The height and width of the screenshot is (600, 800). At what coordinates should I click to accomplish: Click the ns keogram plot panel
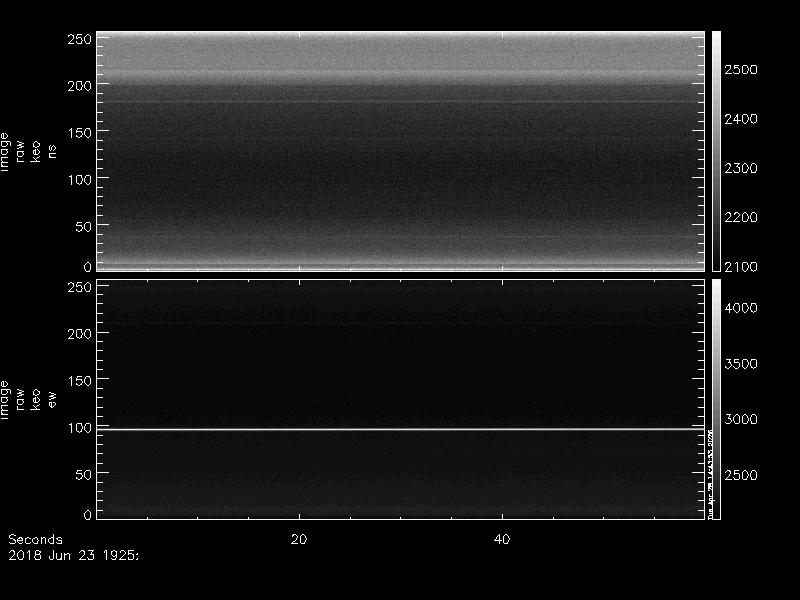tap(401, 152)
